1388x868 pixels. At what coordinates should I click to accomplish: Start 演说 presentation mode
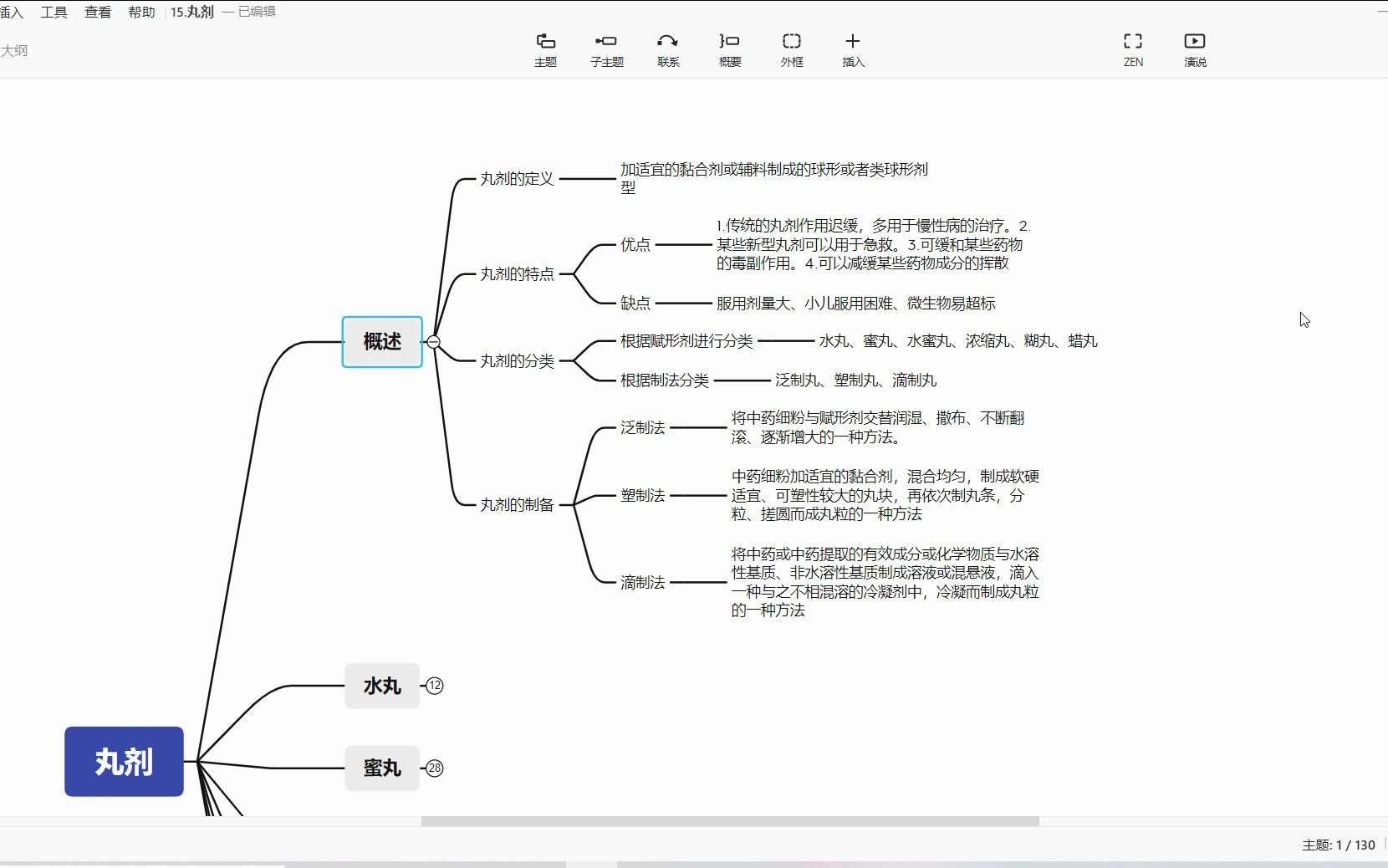pos(1195,50)
